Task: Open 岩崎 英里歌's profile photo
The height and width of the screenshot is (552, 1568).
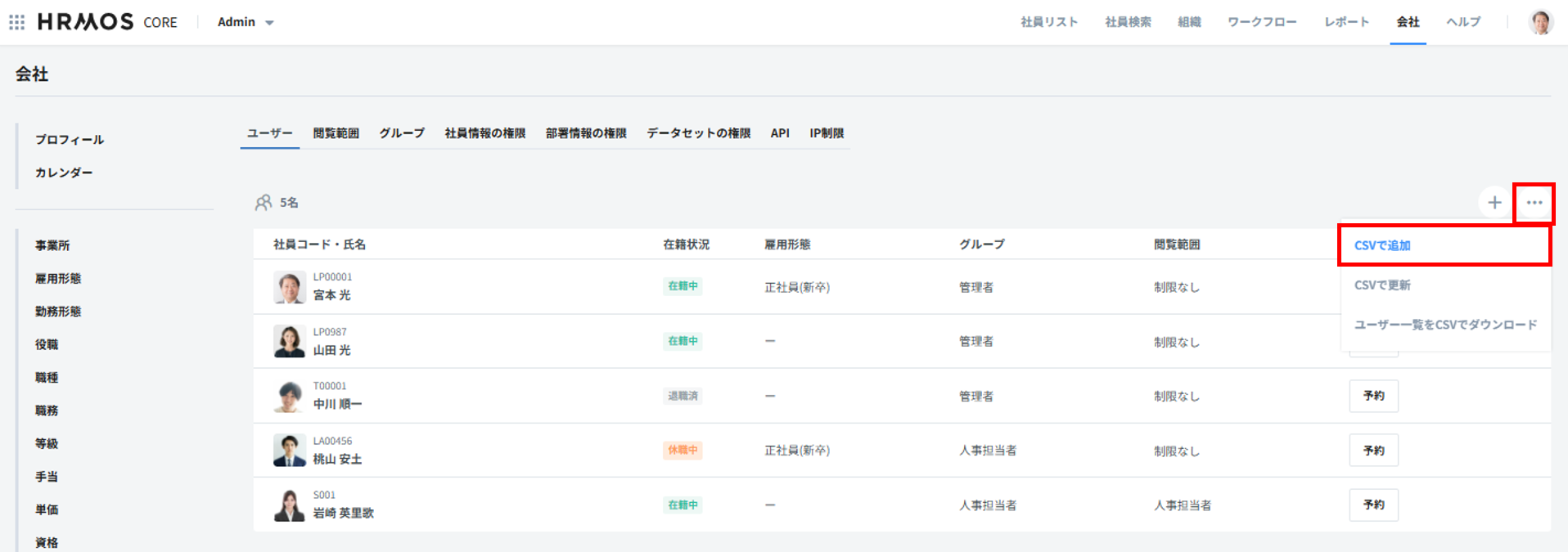Action: point(289,505)
